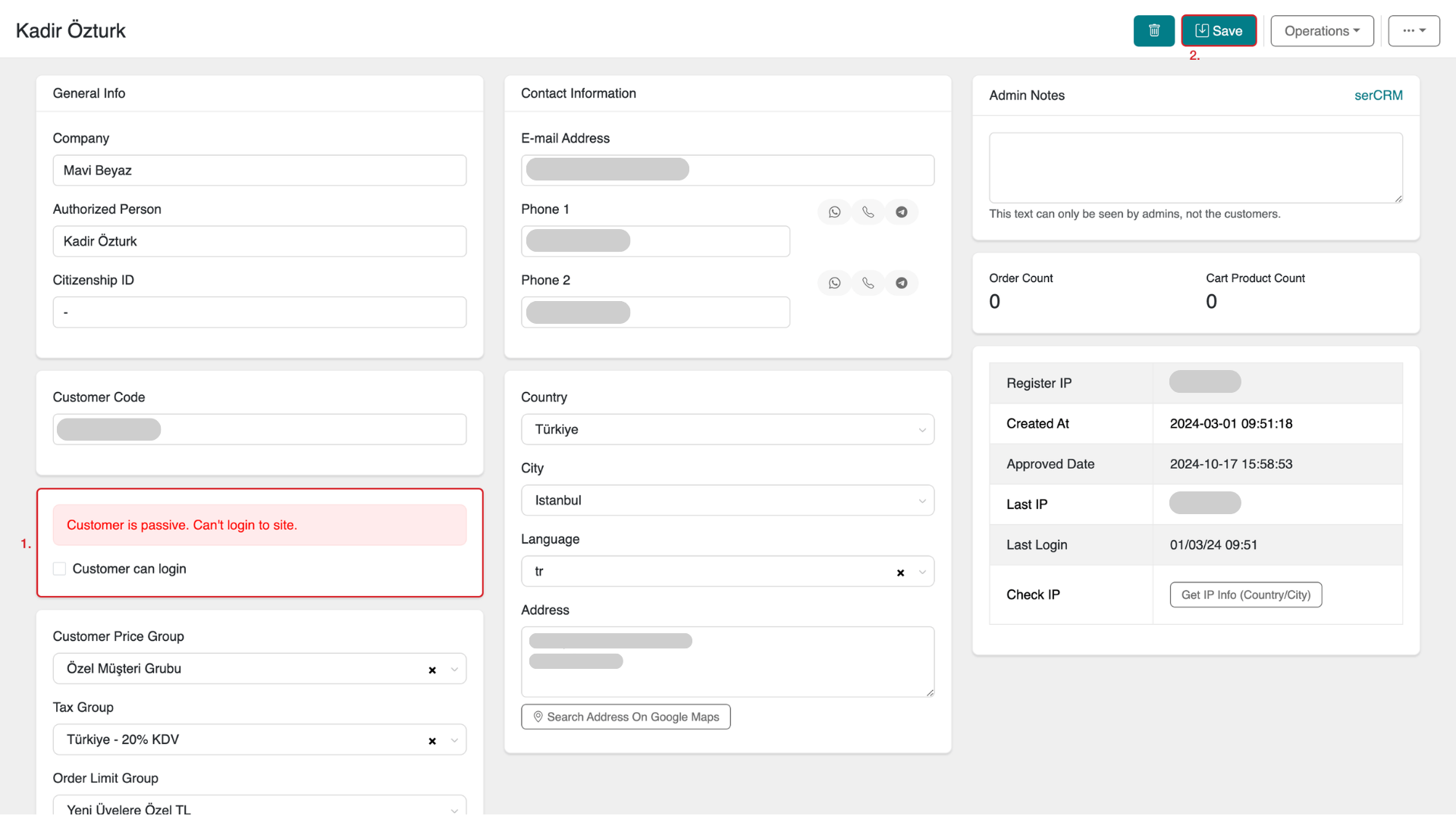Open WhatsApp icon for Phone 1
Viewport: 1456px width, 819px height.
point(834,212)
